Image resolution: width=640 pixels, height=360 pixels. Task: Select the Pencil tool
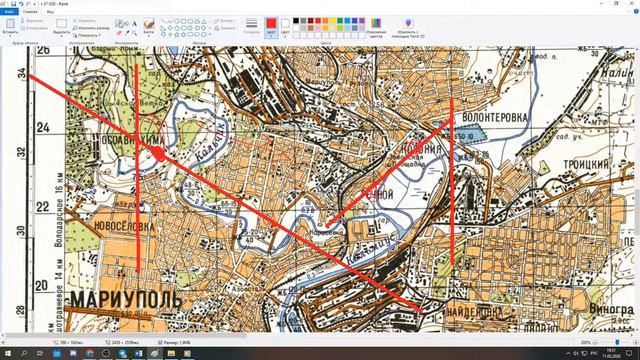(x=119, y=23)
